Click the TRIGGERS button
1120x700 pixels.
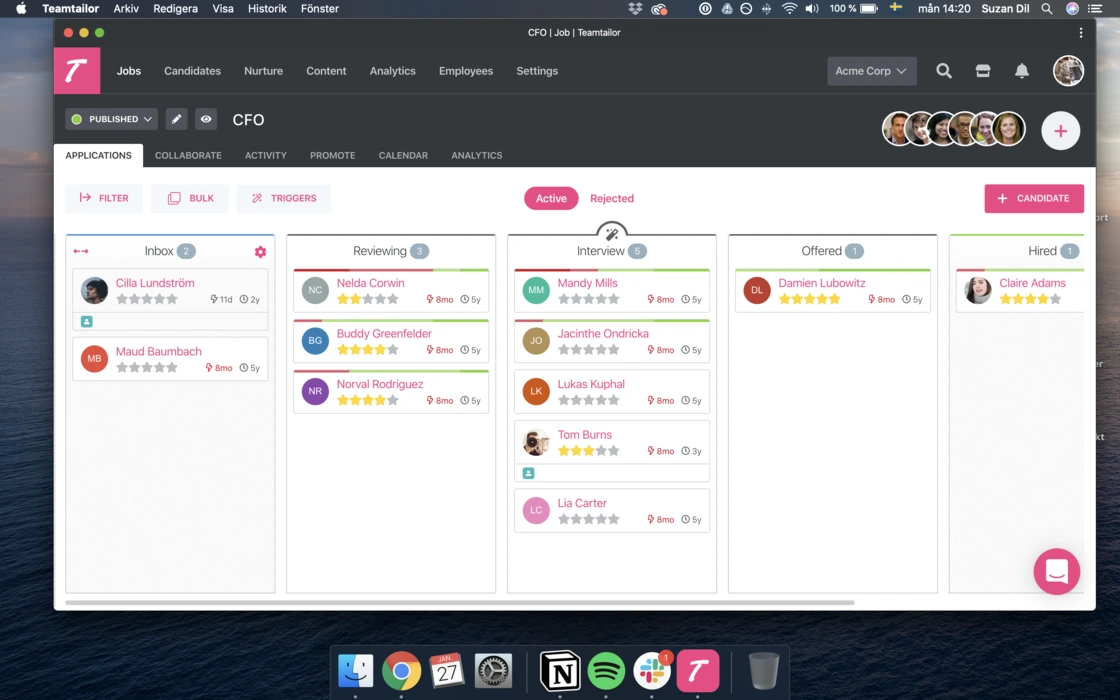point(284,199)
